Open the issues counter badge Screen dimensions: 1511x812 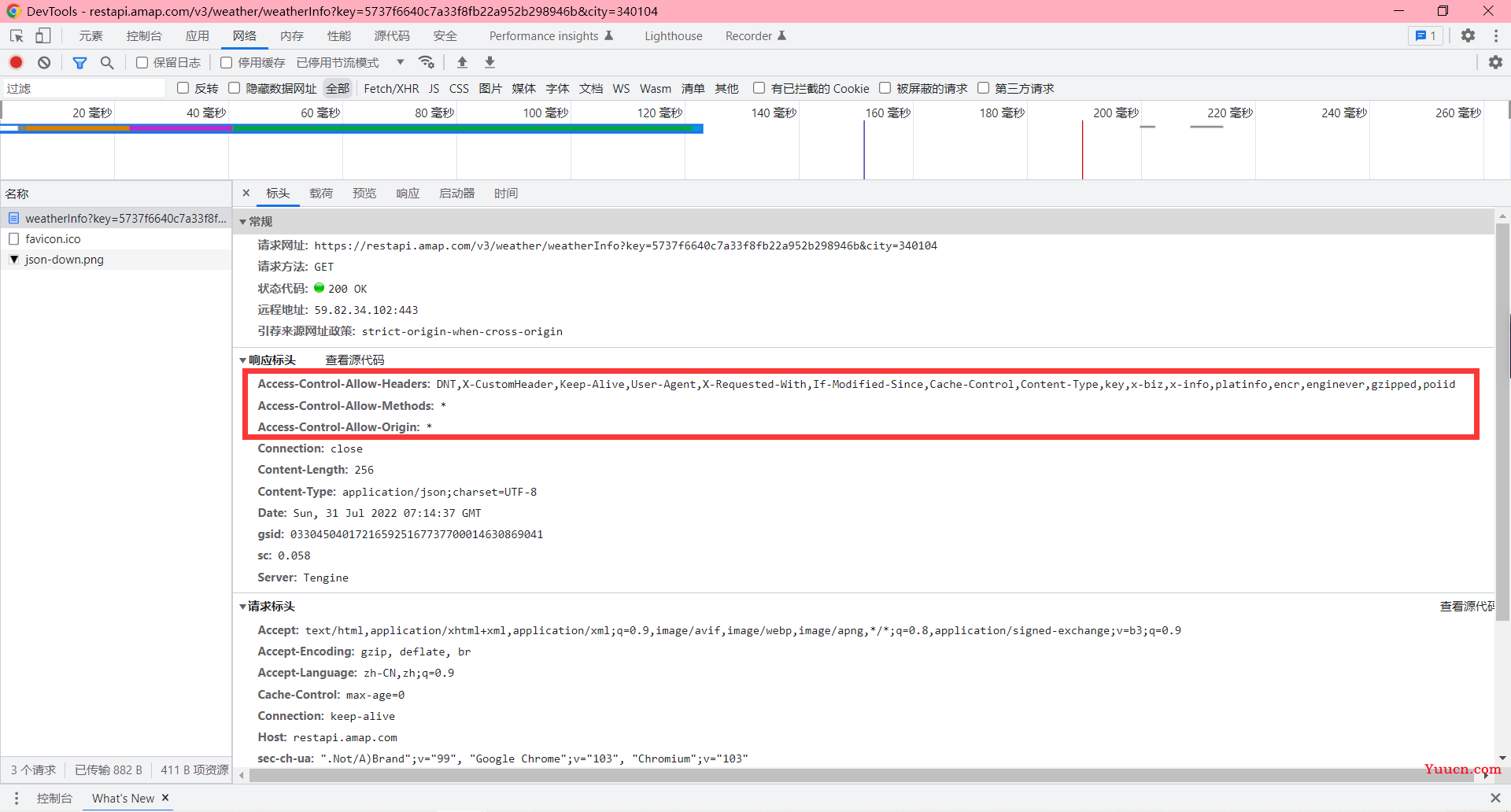tap(1425, 36)
